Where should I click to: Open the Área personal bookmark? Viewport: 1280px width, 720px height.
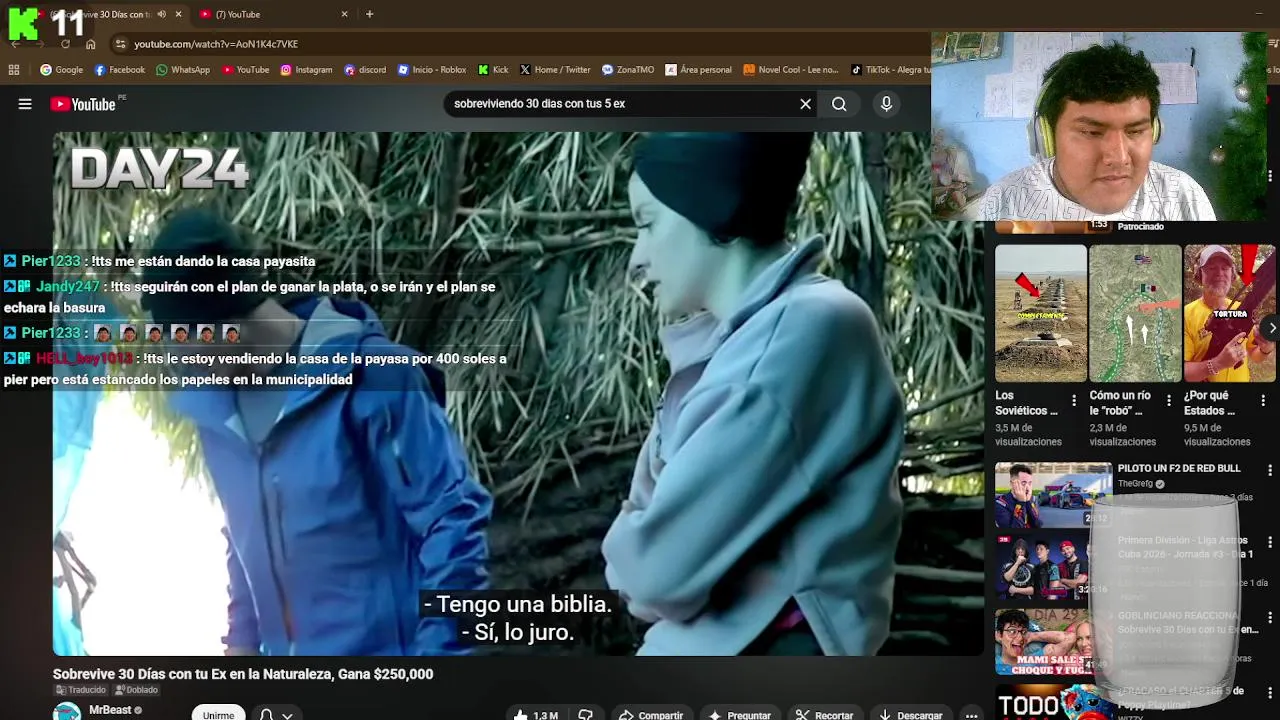[699, 70]
